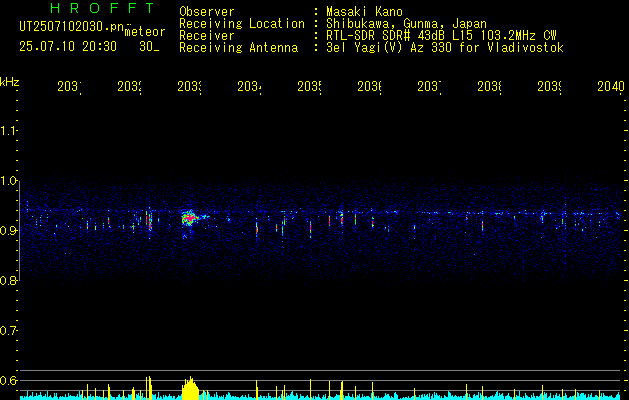Click the 20:30 time beside the date
Image resolution: width=629 pixels, height=400 pixels.
[100, 47]
